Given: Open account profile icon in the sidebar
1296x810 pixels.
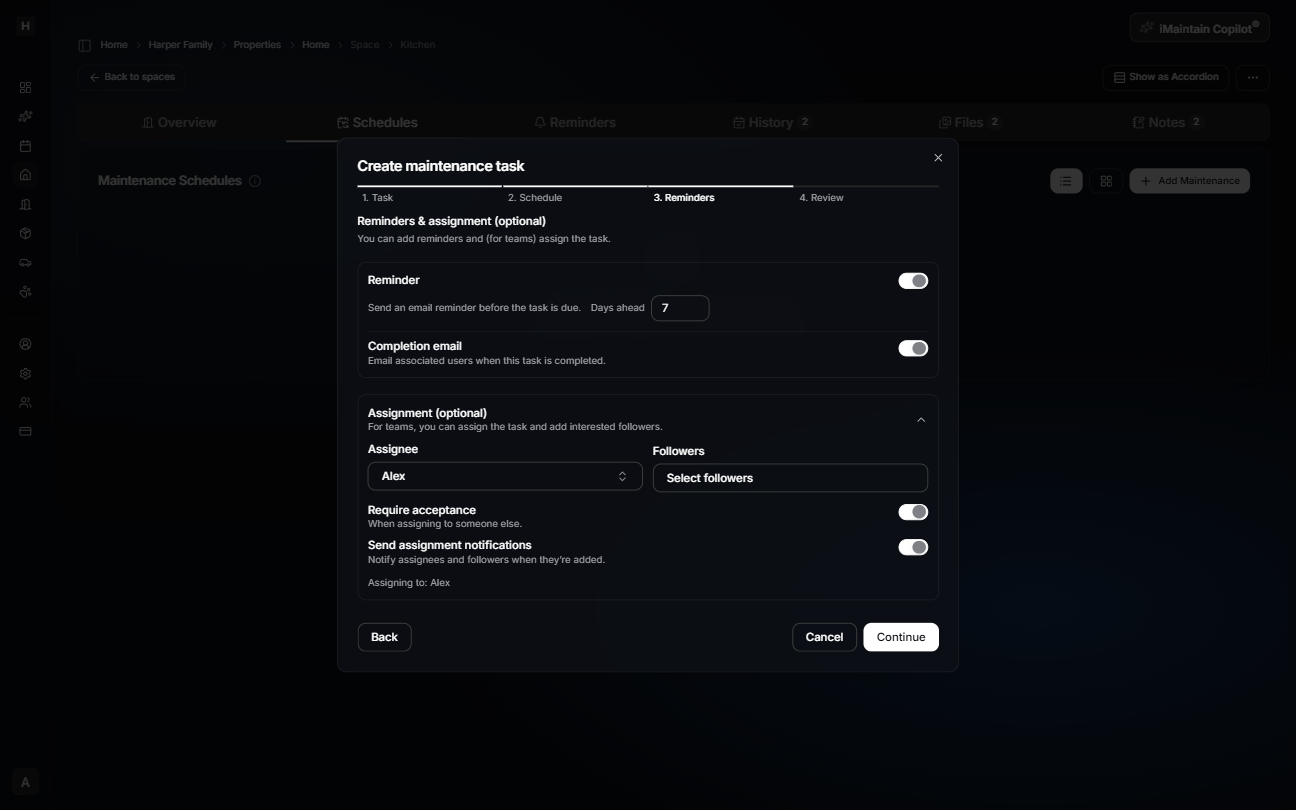Looking at the screenshot, I should [x=25, y=343].
